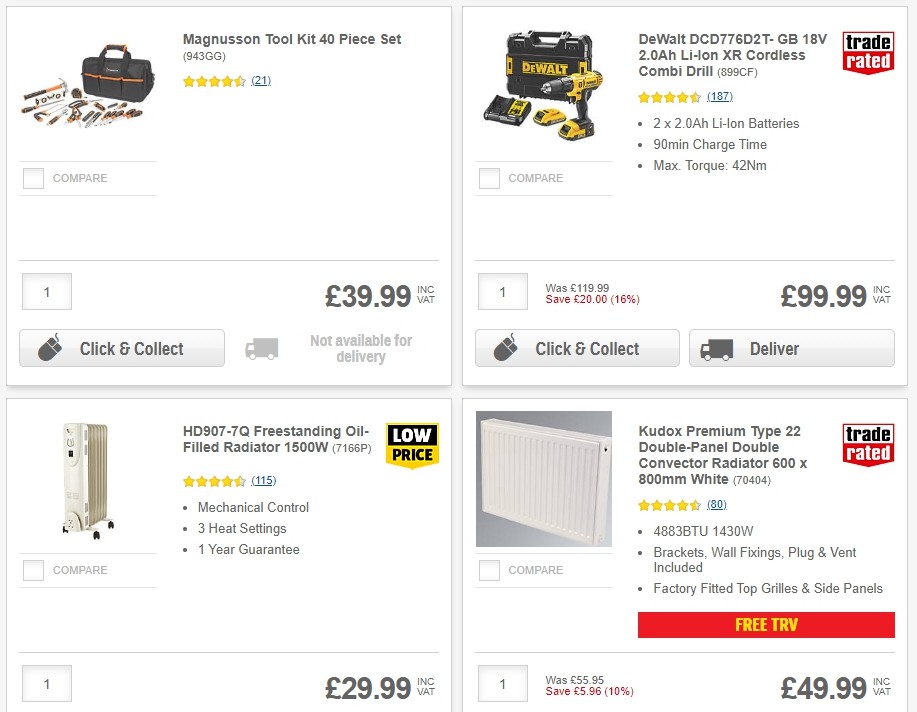
Task: View HD907-7Q oil-filled radiator photo
Action: [x=86, y=478]
